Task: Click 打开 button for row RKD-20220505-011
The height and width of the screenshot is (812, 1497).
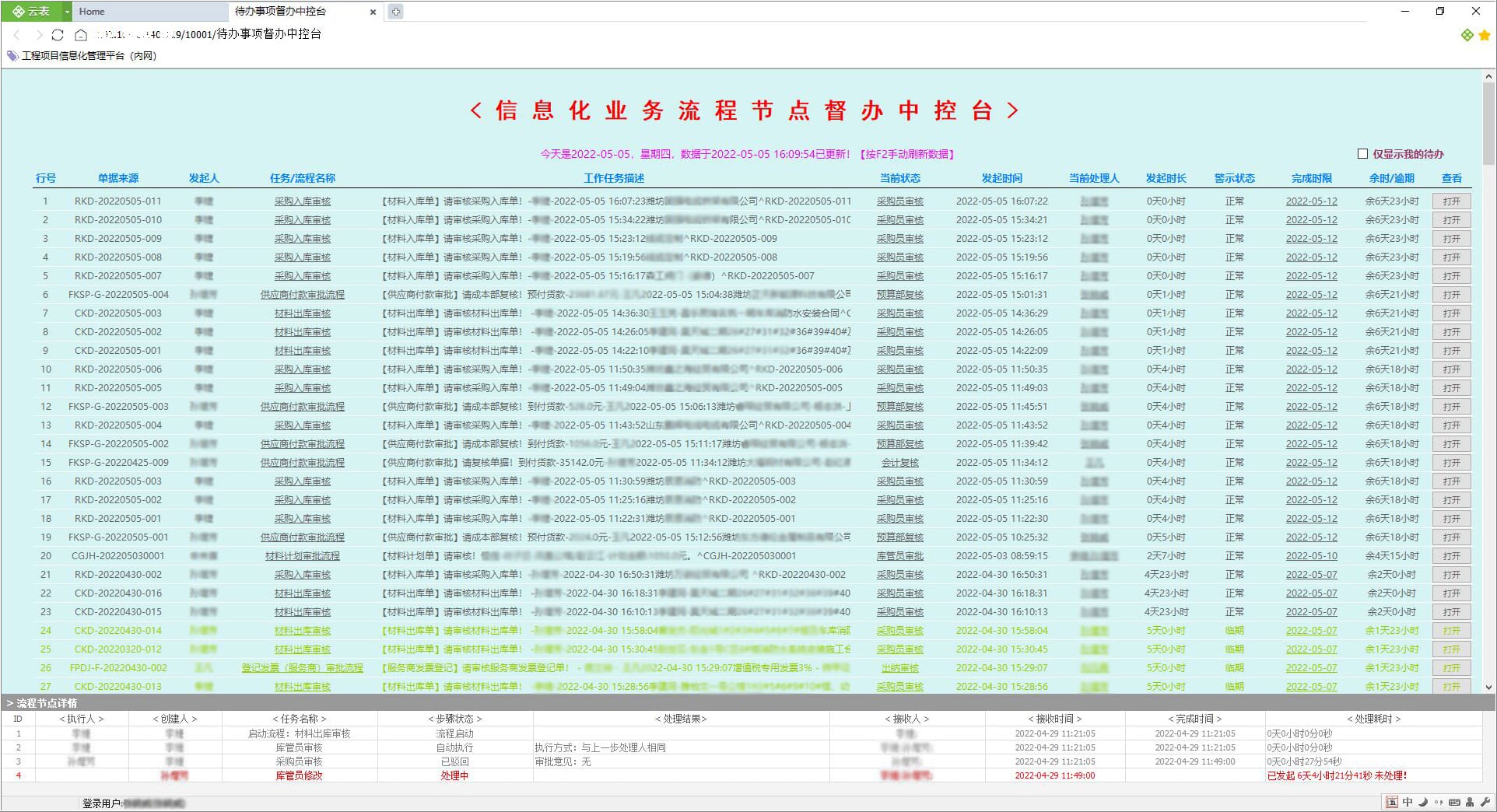Action: coord(1452,201)
